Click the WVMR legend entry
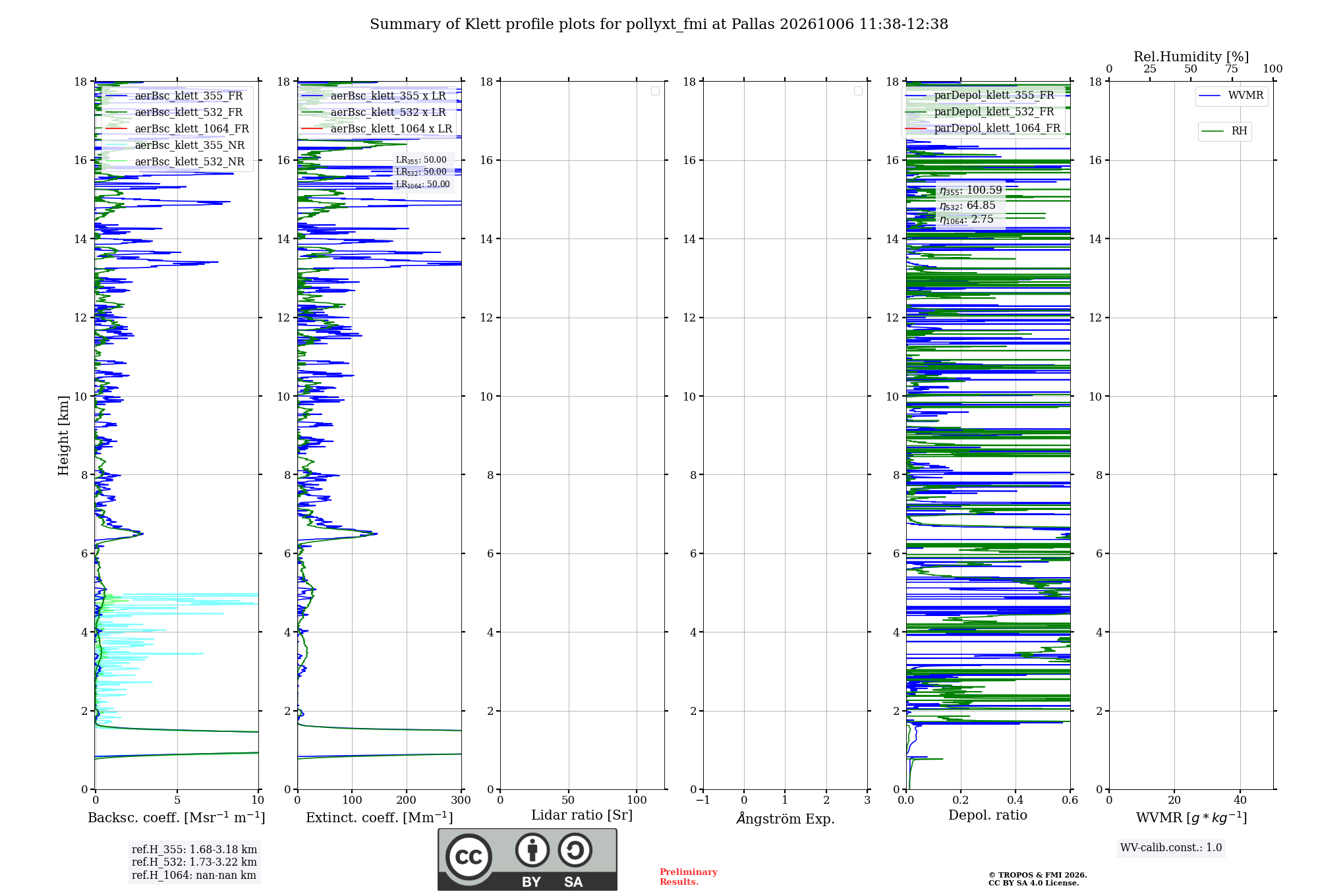The height and width of the screenshot is (896, 1318). [x=1232, y=96]
